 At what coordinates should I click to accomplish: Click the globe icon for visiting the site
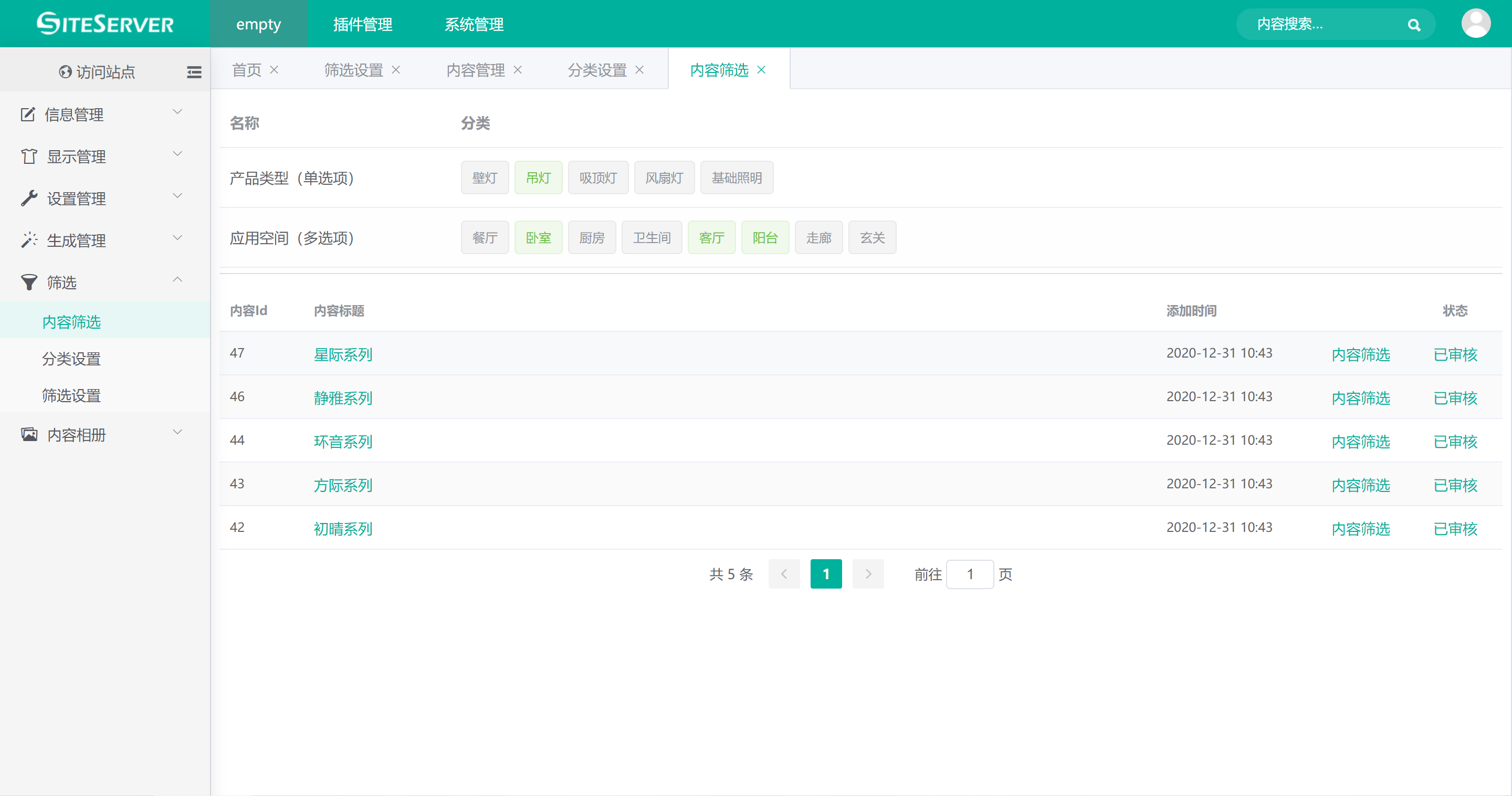65,71
